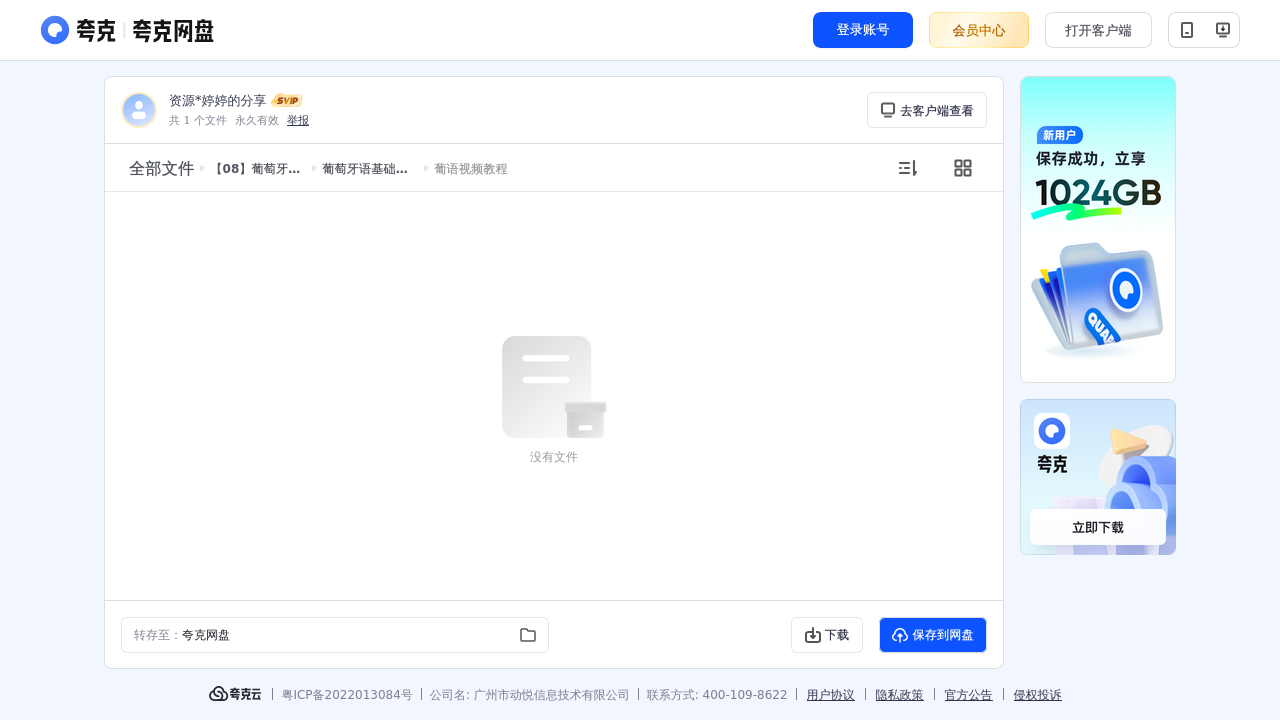Go to 全部文件 breadcrumb
Image resolution: width=1280 pixels, height=720 pixels.
(x=161, y=168)
